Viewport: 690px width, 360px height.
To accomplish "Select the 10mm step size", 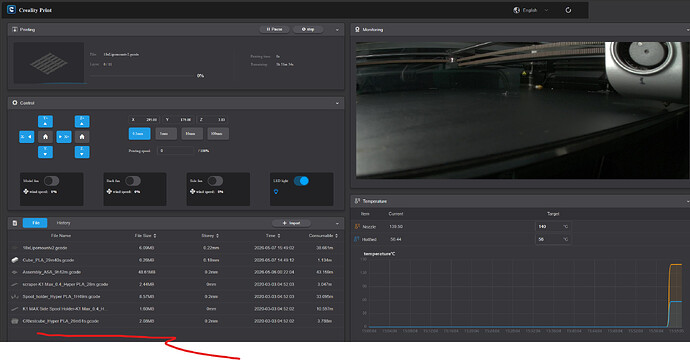I will click(x=192, y=134).
